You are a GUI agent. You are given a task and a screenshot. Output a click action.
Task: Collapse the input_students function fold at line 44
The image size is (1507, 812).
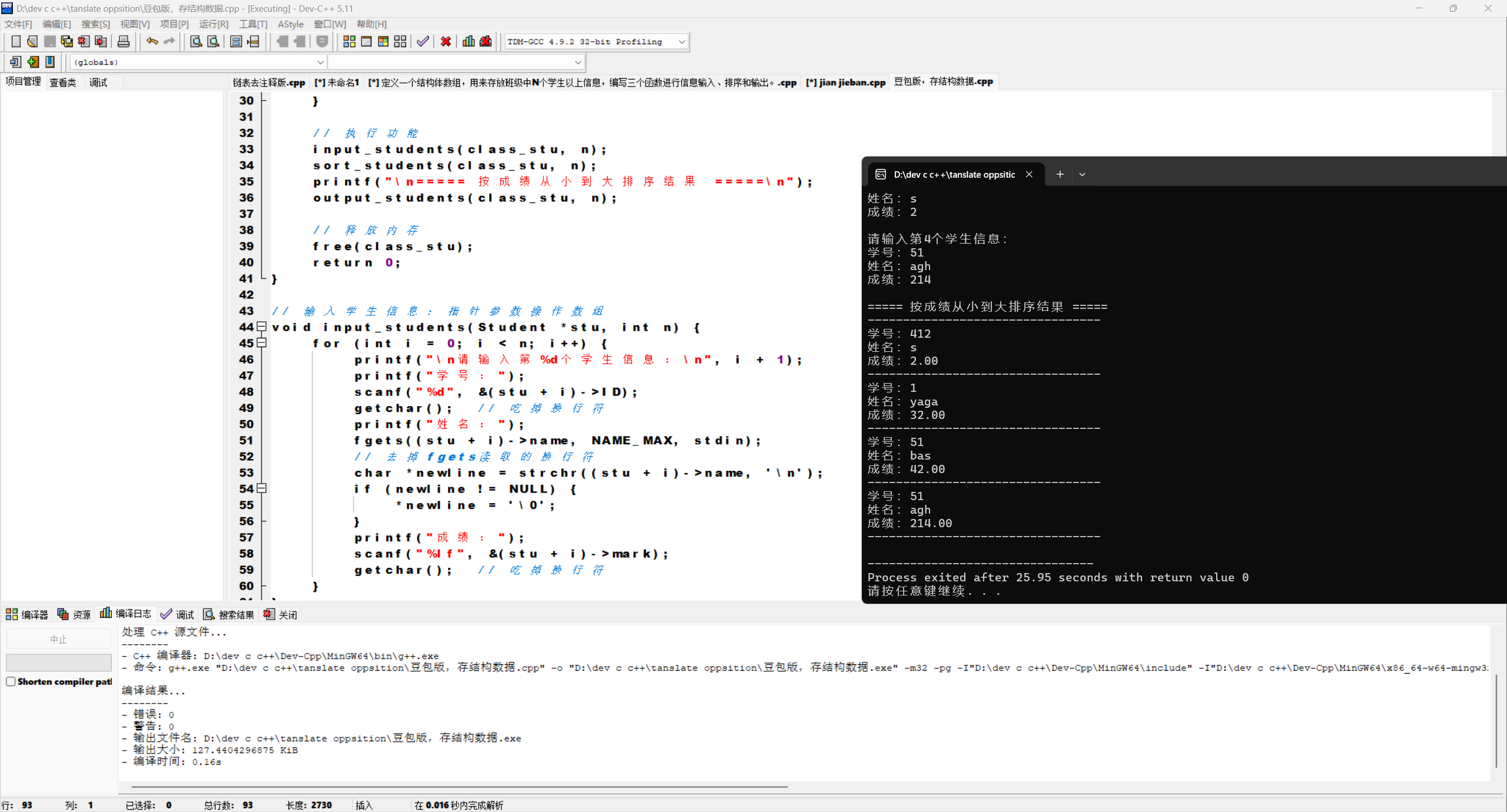click(x=262, y=327)
